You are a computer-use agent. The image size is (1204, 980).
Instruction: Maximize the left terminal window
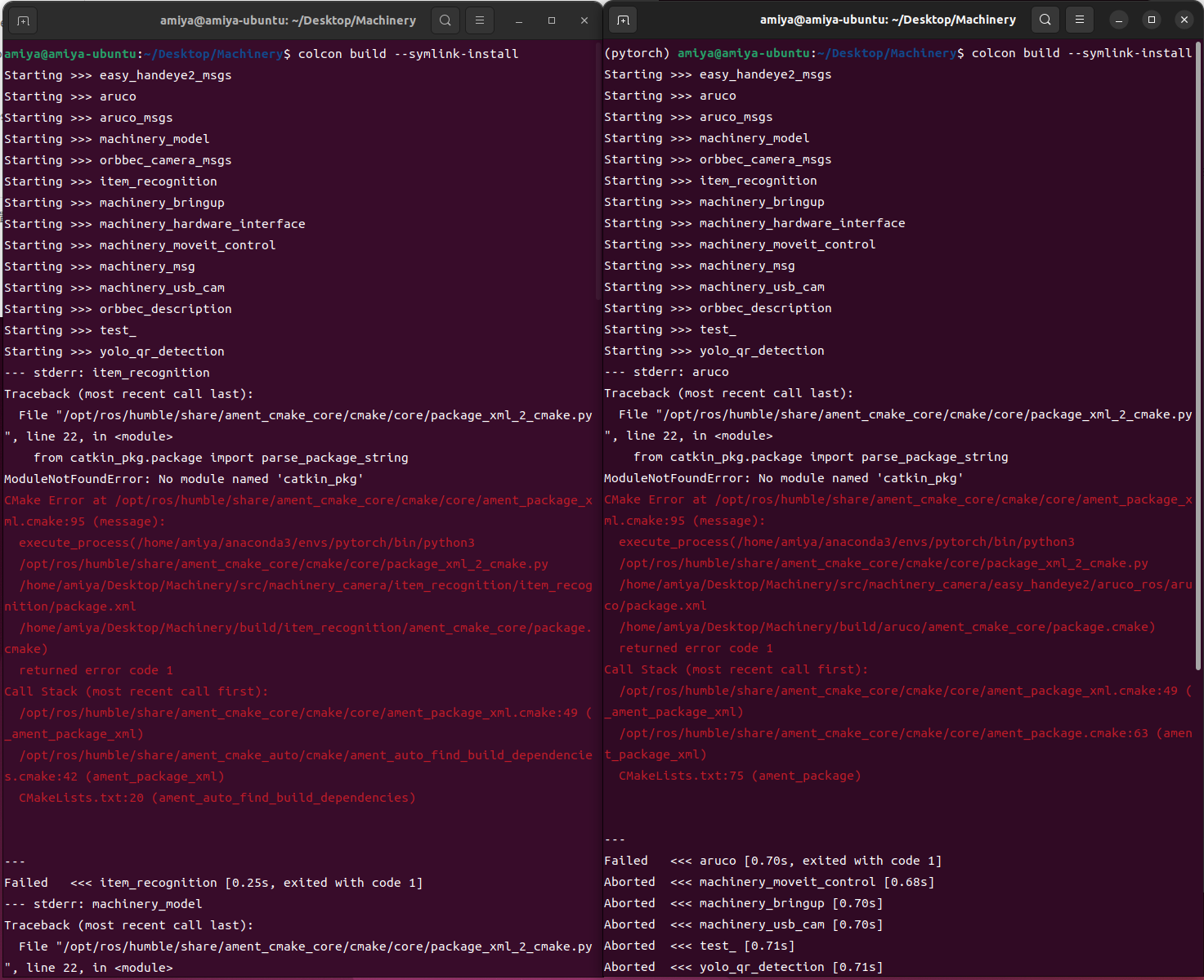[551, 20]
